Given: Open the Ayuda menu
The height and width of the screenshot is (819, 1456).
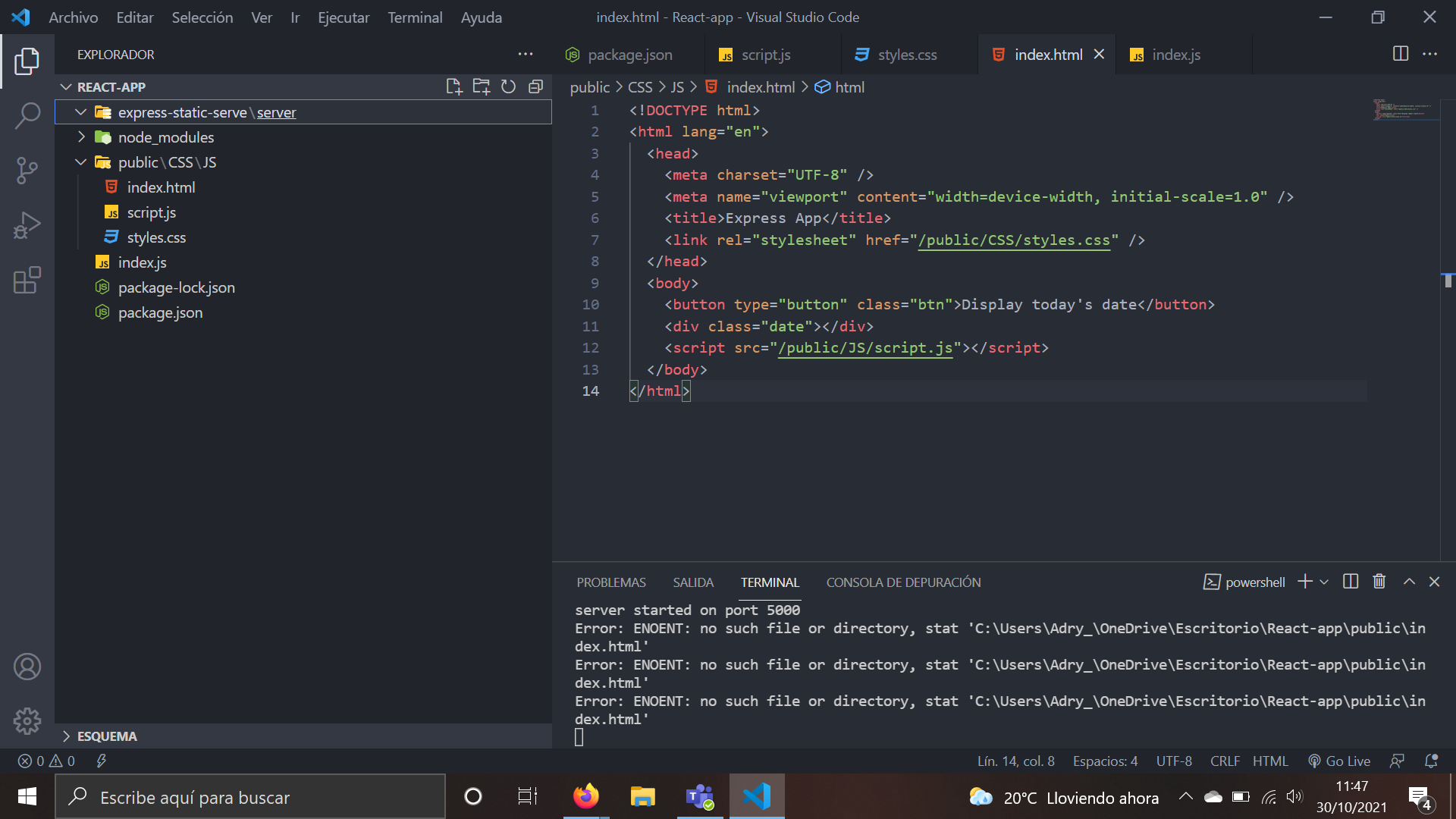Looking at the screenshot, I should 482,17.
